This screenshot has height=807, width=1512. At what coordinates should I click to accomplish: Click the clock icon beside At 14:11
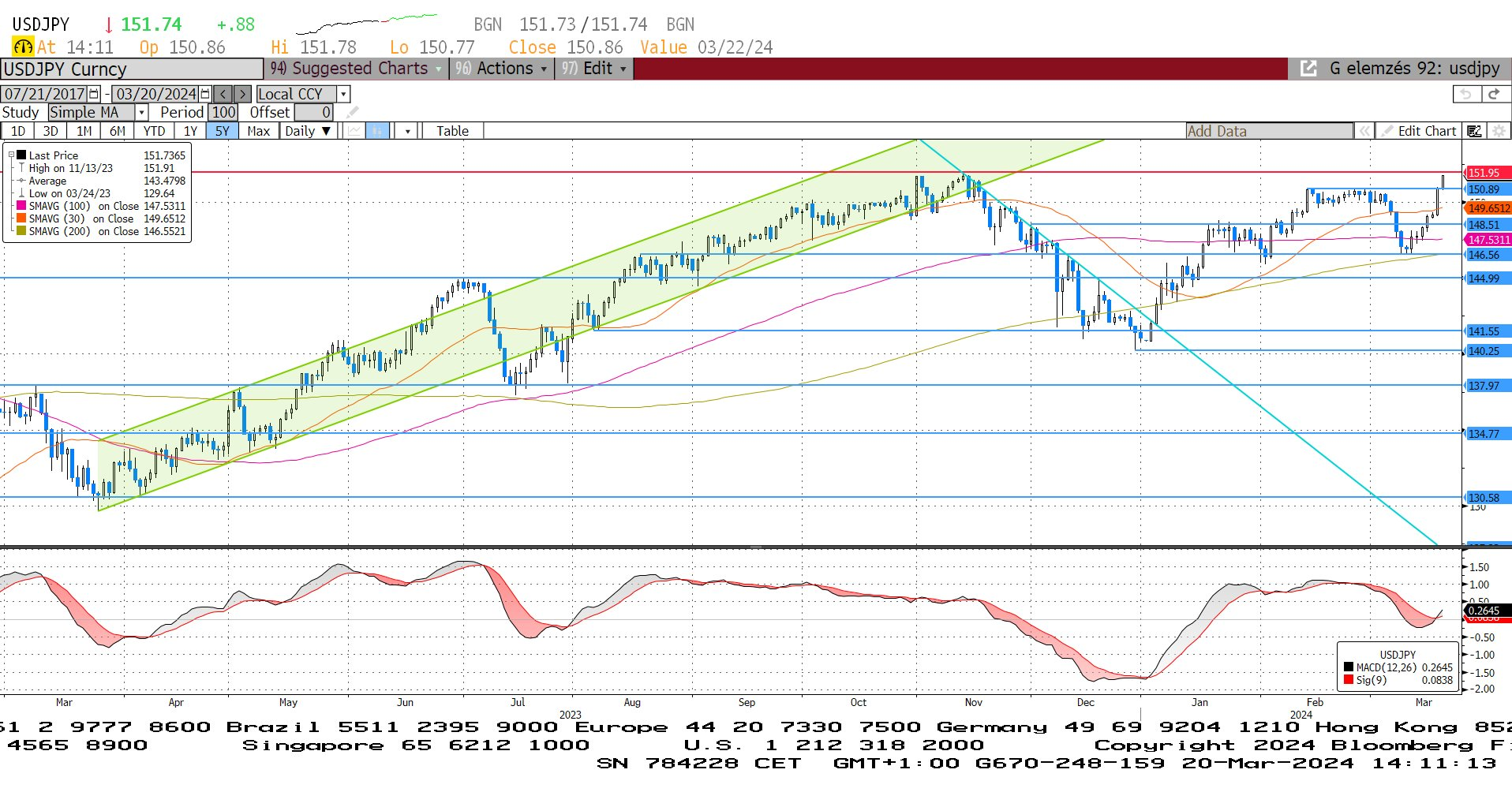[x=23, y=47]
